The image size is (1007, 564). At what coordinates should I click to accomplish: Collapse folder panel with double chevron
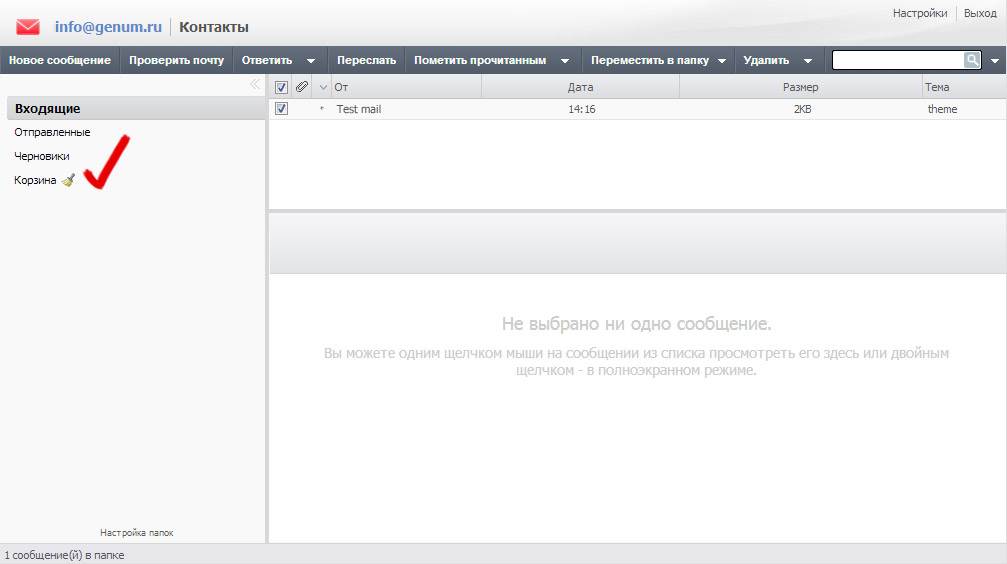[x=254, y=85]
